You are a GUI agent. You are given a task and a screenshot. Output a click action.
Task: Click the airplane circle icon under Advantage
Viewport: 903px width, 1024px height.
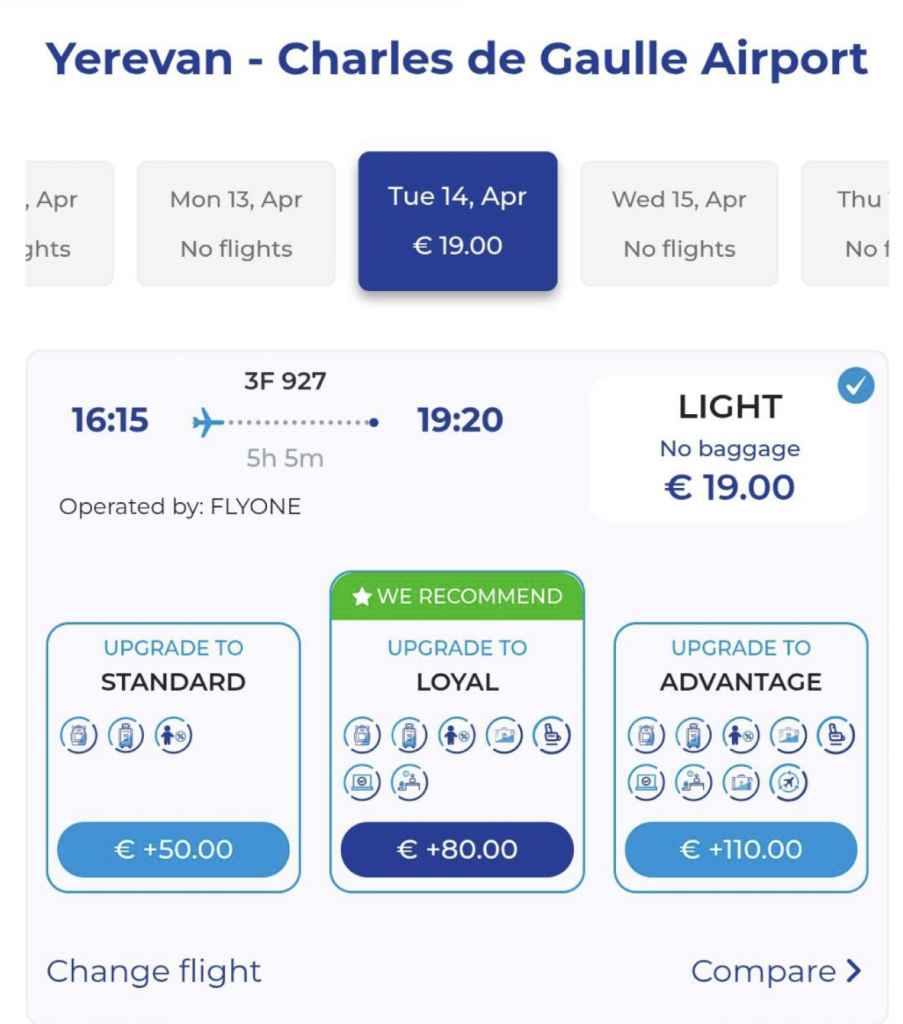pos(789,783)
